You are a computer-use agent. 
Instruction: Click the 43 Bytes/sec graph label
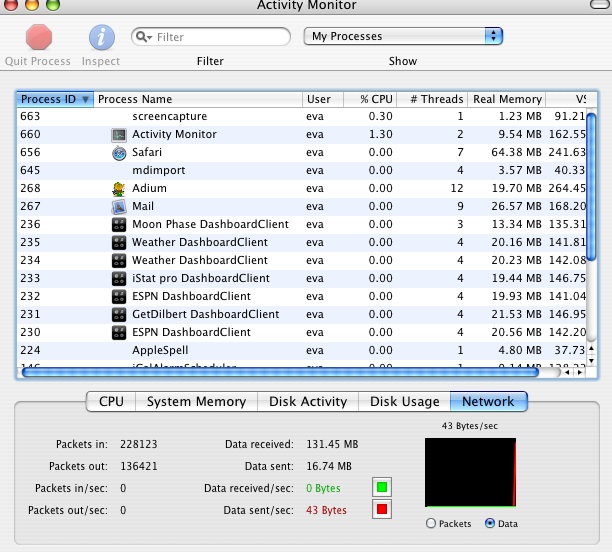tap(470, 426)
